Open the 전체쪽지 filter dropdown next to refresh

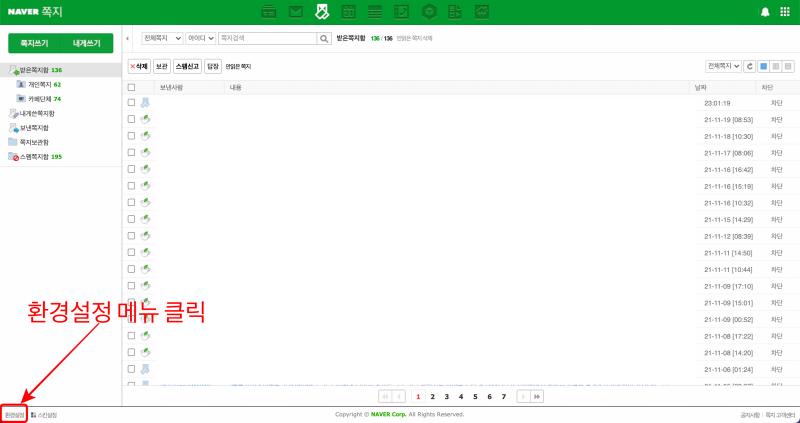pos(723,66)
